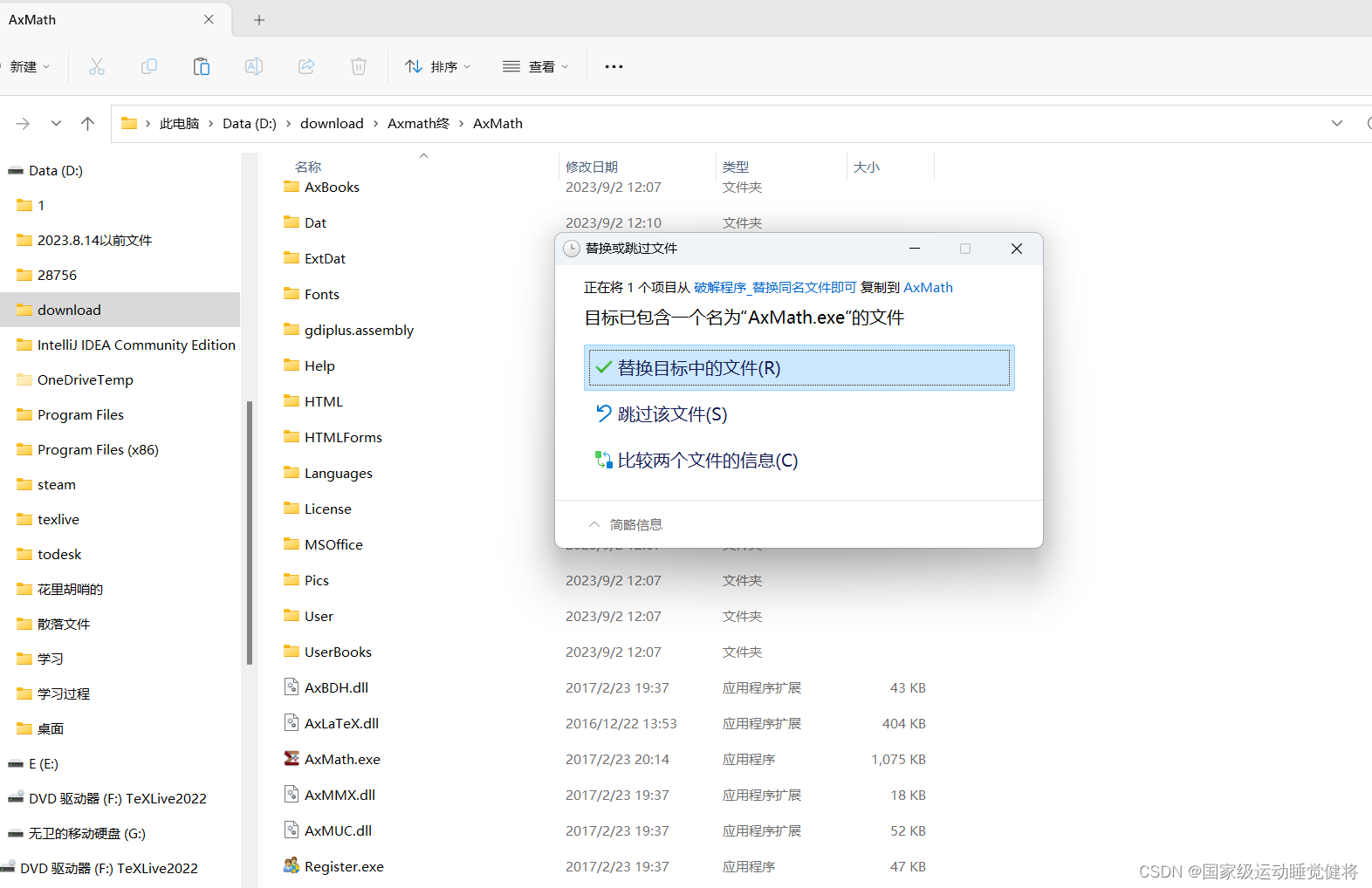The height and width of the screenshot is (888, 1372).
Task: Open the three-dots more options menu
Action: [614, 66]
